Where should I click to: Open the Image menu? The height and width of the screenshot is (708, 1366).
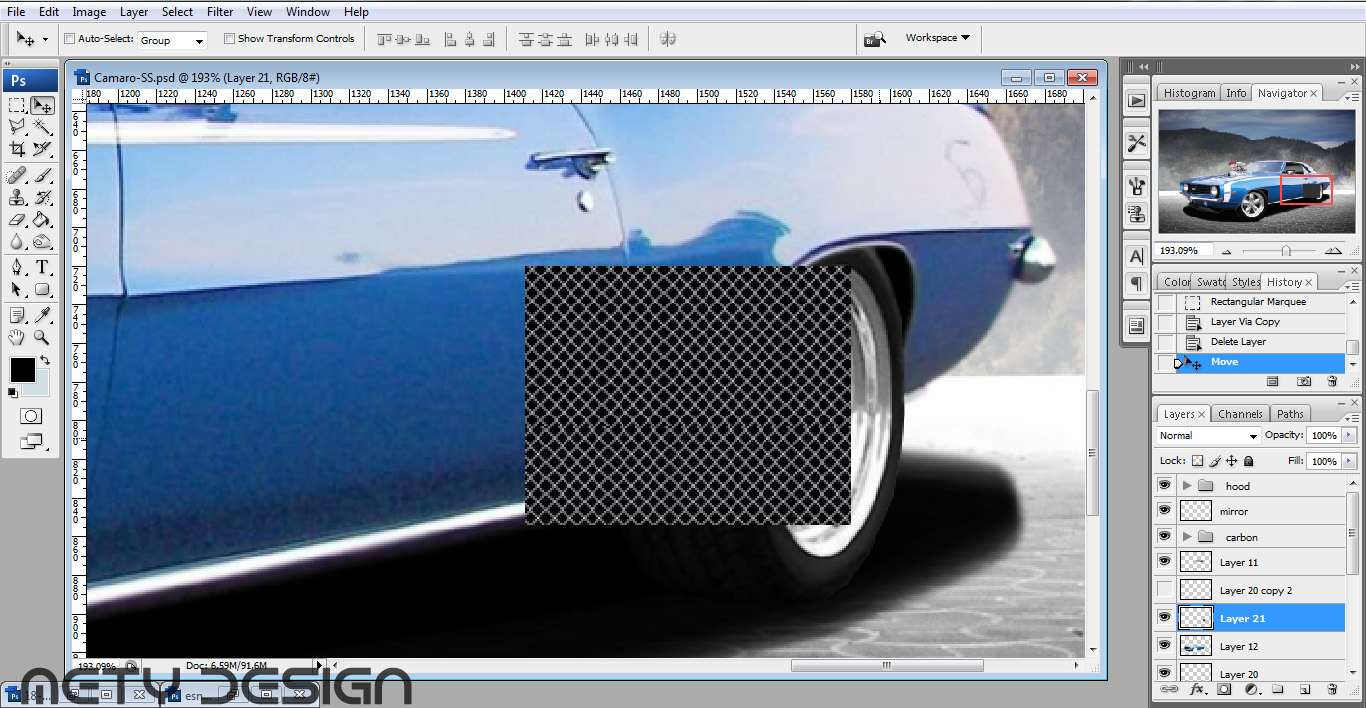pos(89,12)
